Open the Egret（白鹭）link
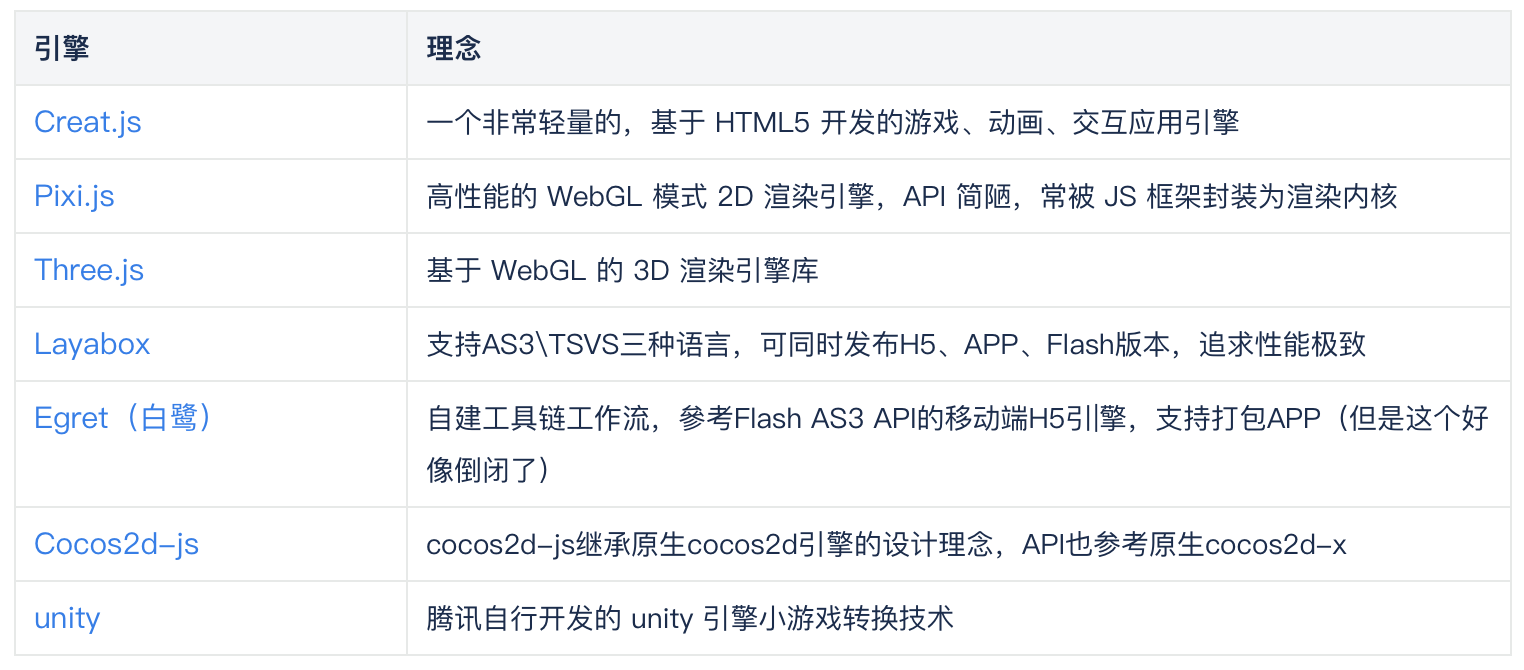Viewport: 1524px width, 670px height. click(125, 418)
